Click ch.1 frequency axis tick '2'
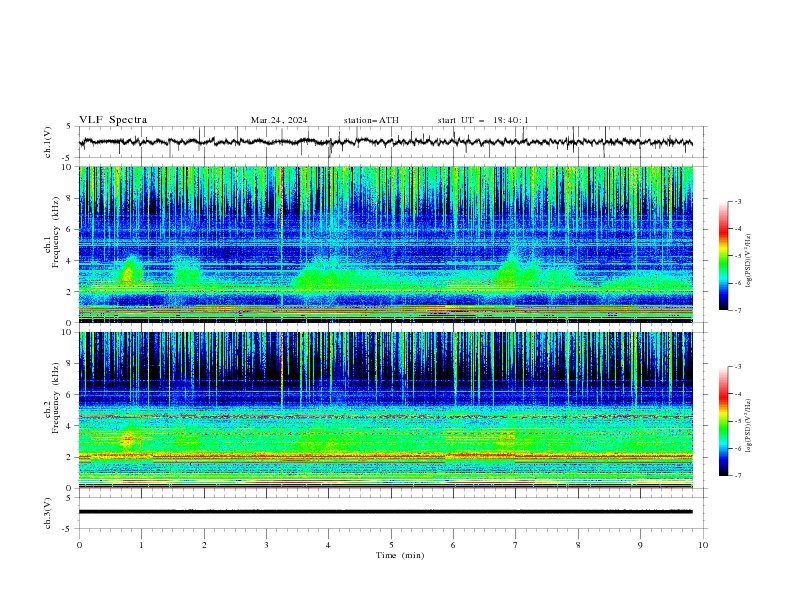Image resolution: width=792 pixels, height=612 pixels. pos(70,291)
